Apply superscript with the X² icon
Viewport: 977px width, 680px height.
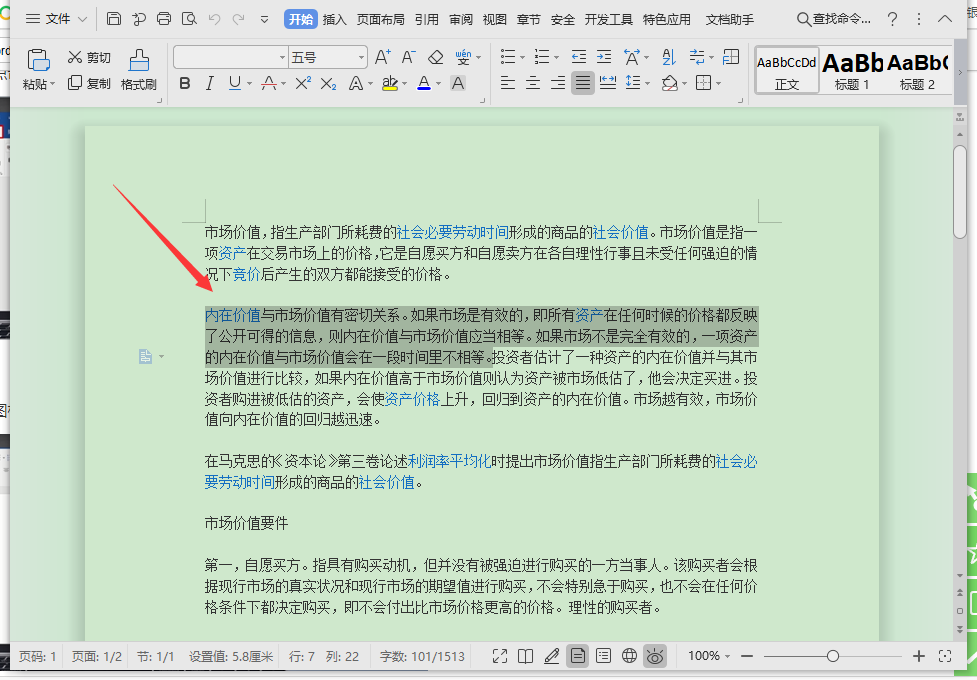(302, 83)
